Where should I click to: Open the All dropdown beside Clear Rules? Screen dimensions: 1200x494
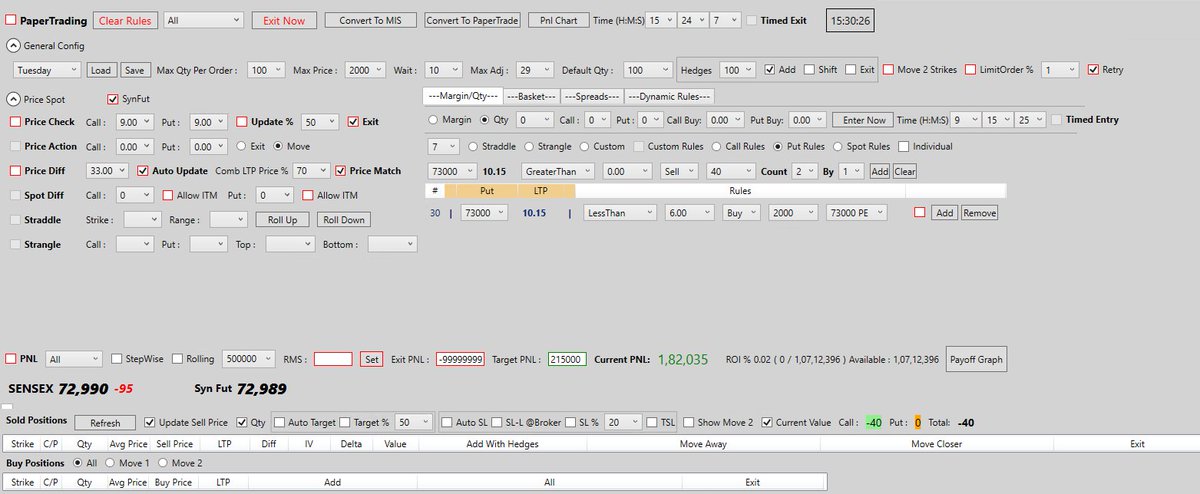pyautogui.click(x=204, y=20)
